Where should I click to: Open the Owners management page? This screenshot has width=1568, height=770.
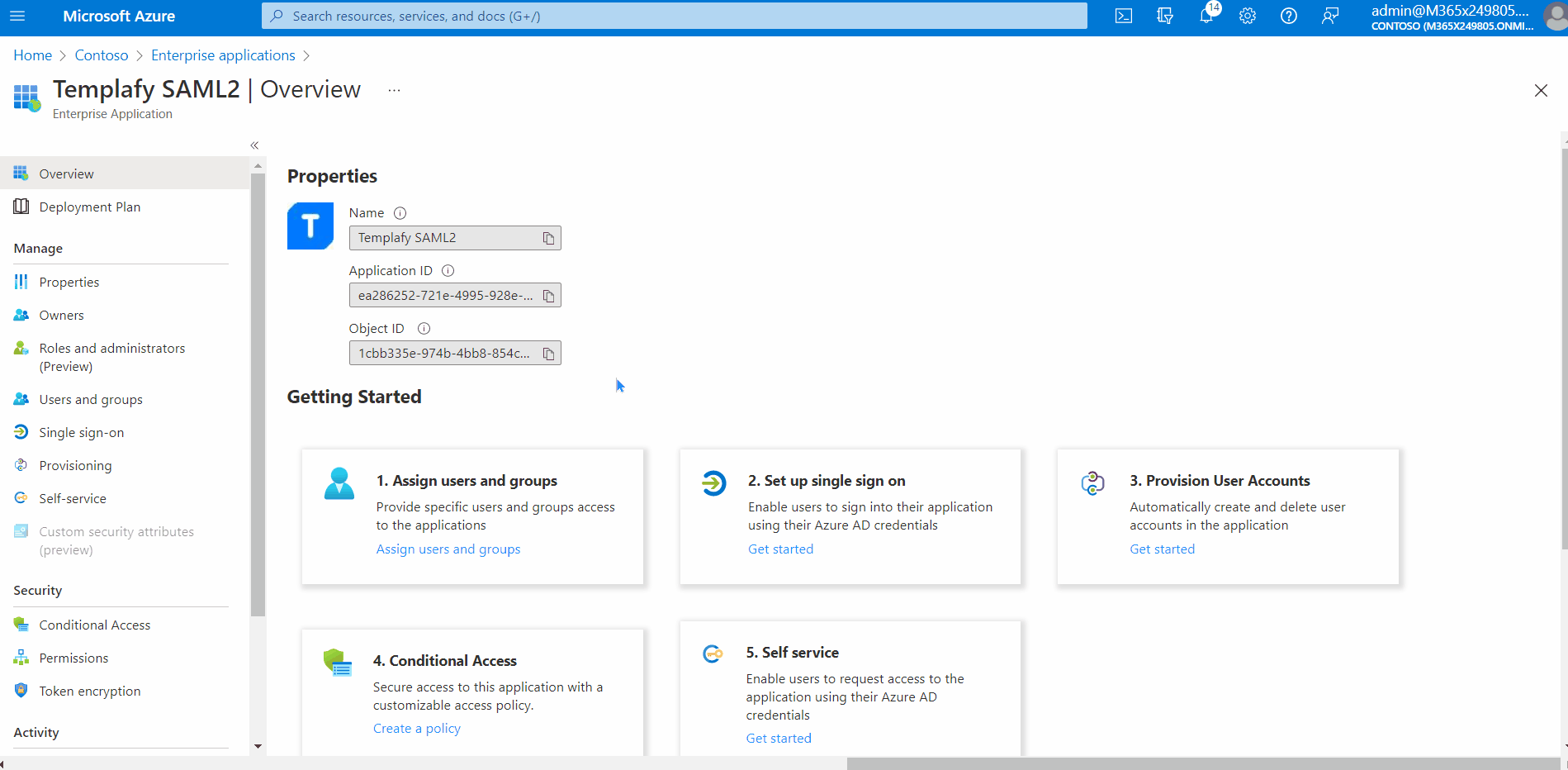click(x=61, y=315)
